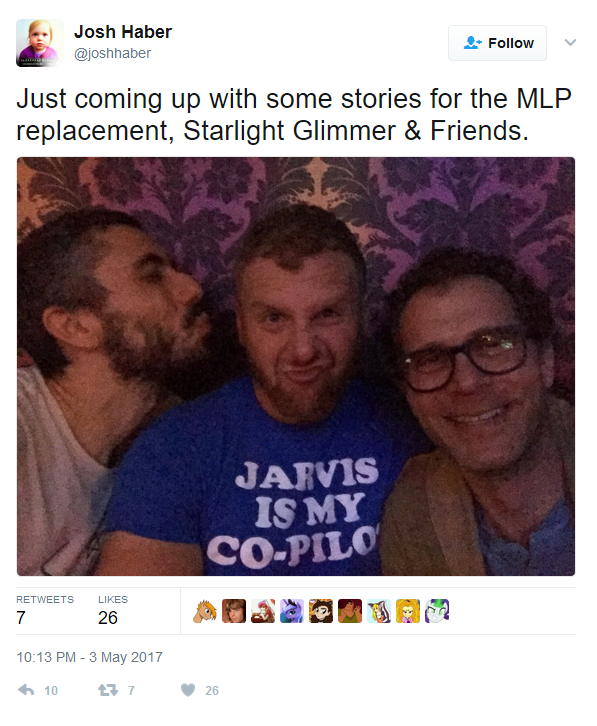Enlarge the attached tweet photo
Image resolution: width=597 pixels, height=726 pixels.
[296, 366]
